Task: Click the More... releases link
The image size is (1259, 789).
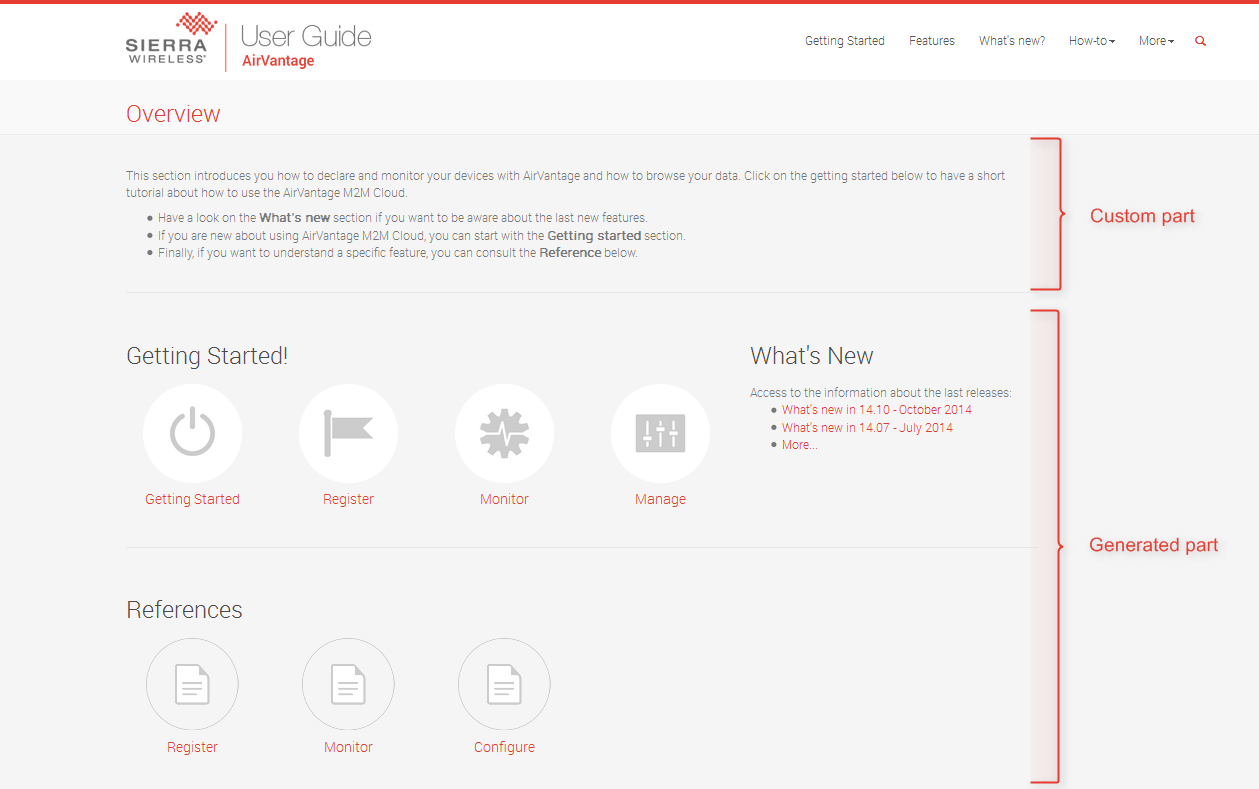Action: [x=800, y=445]
